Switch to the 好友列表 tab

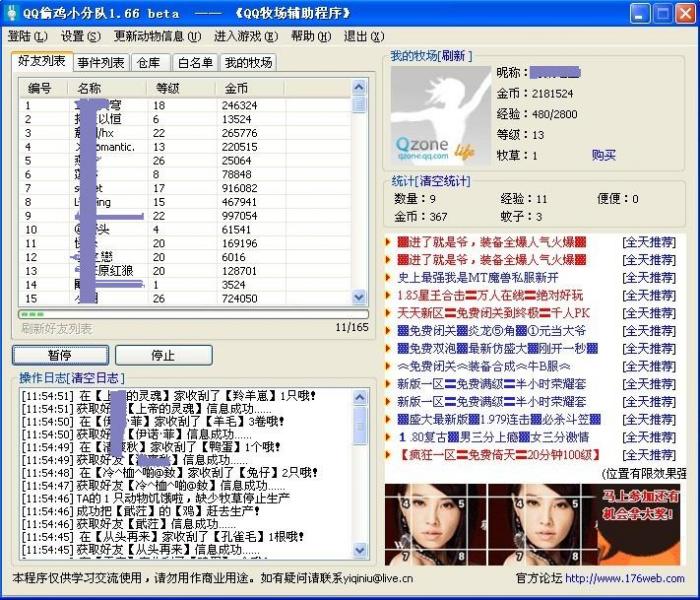42,61
